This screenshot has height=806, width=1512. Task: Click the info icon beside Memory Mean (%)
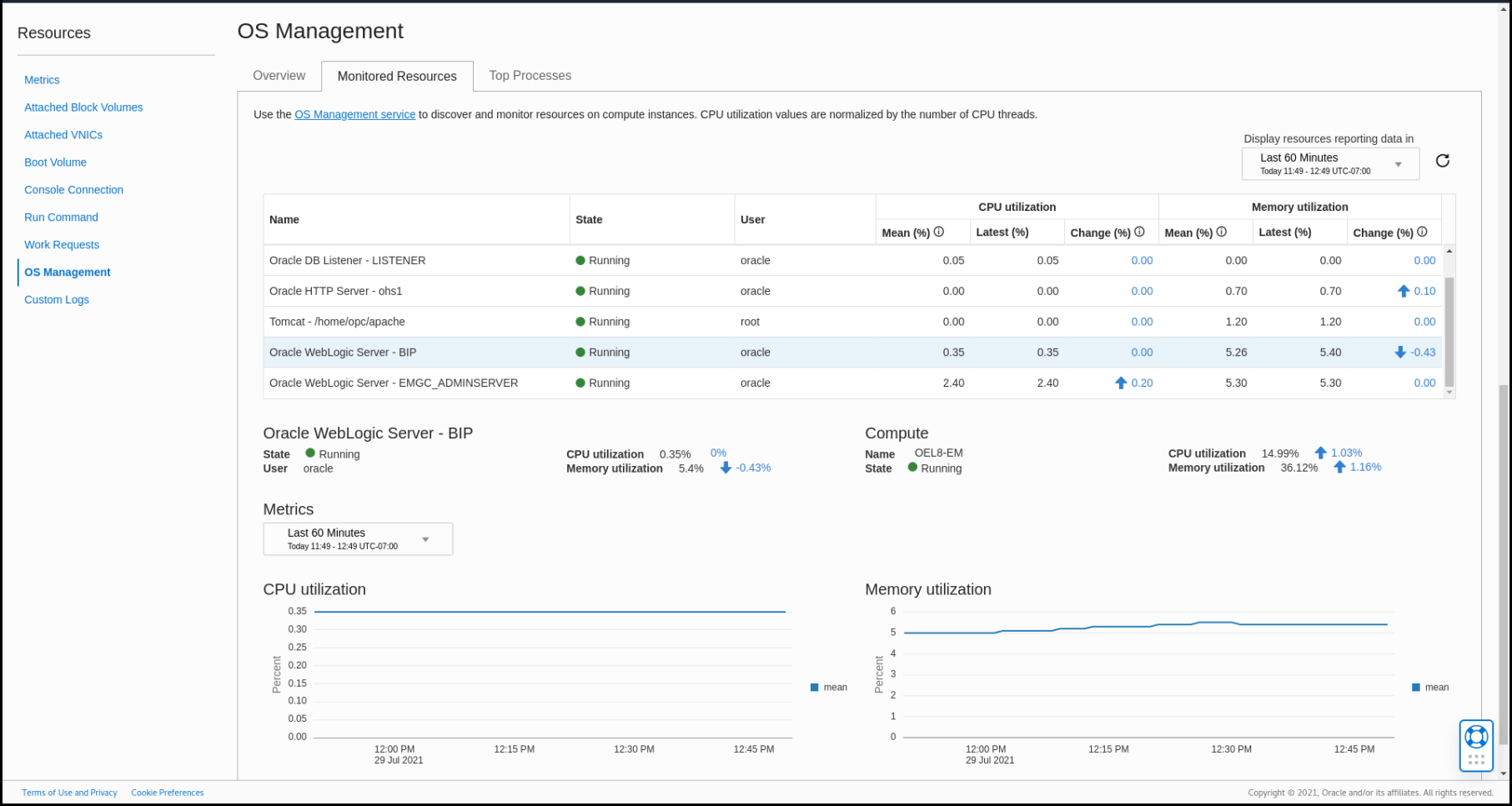1221,232
